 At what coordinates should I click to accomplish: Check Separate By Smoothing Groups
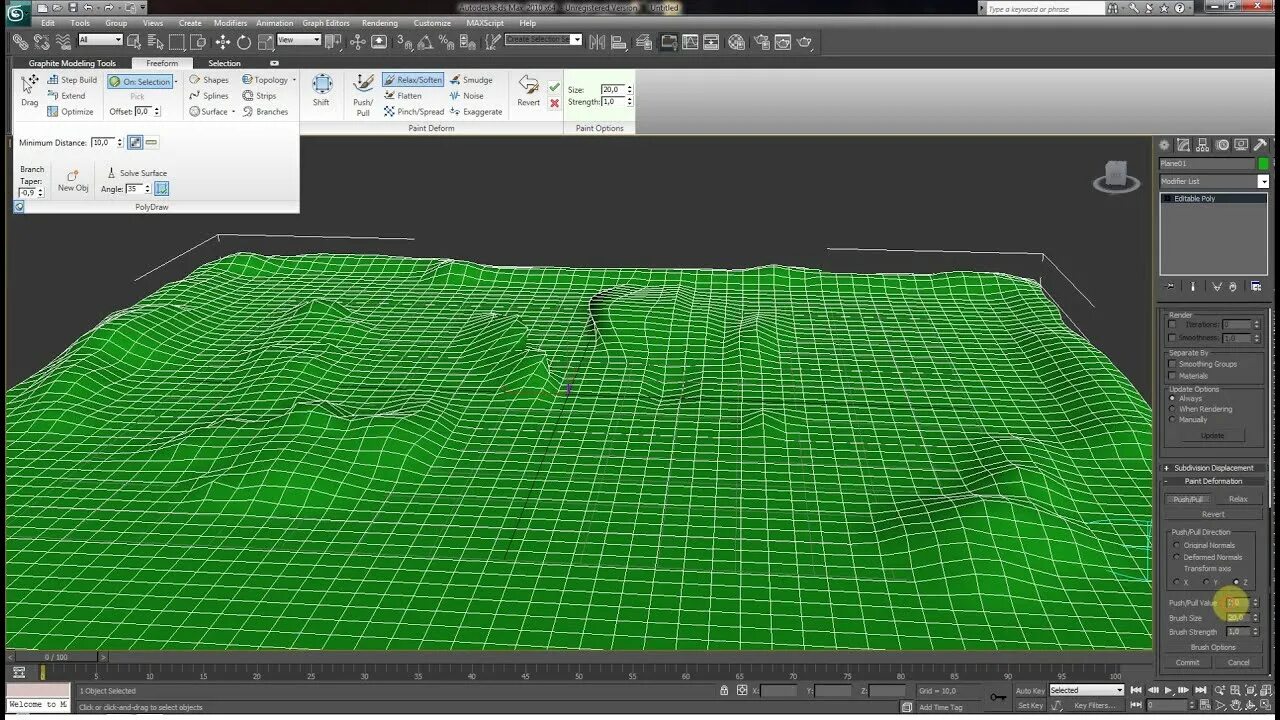pos(1172,364)
